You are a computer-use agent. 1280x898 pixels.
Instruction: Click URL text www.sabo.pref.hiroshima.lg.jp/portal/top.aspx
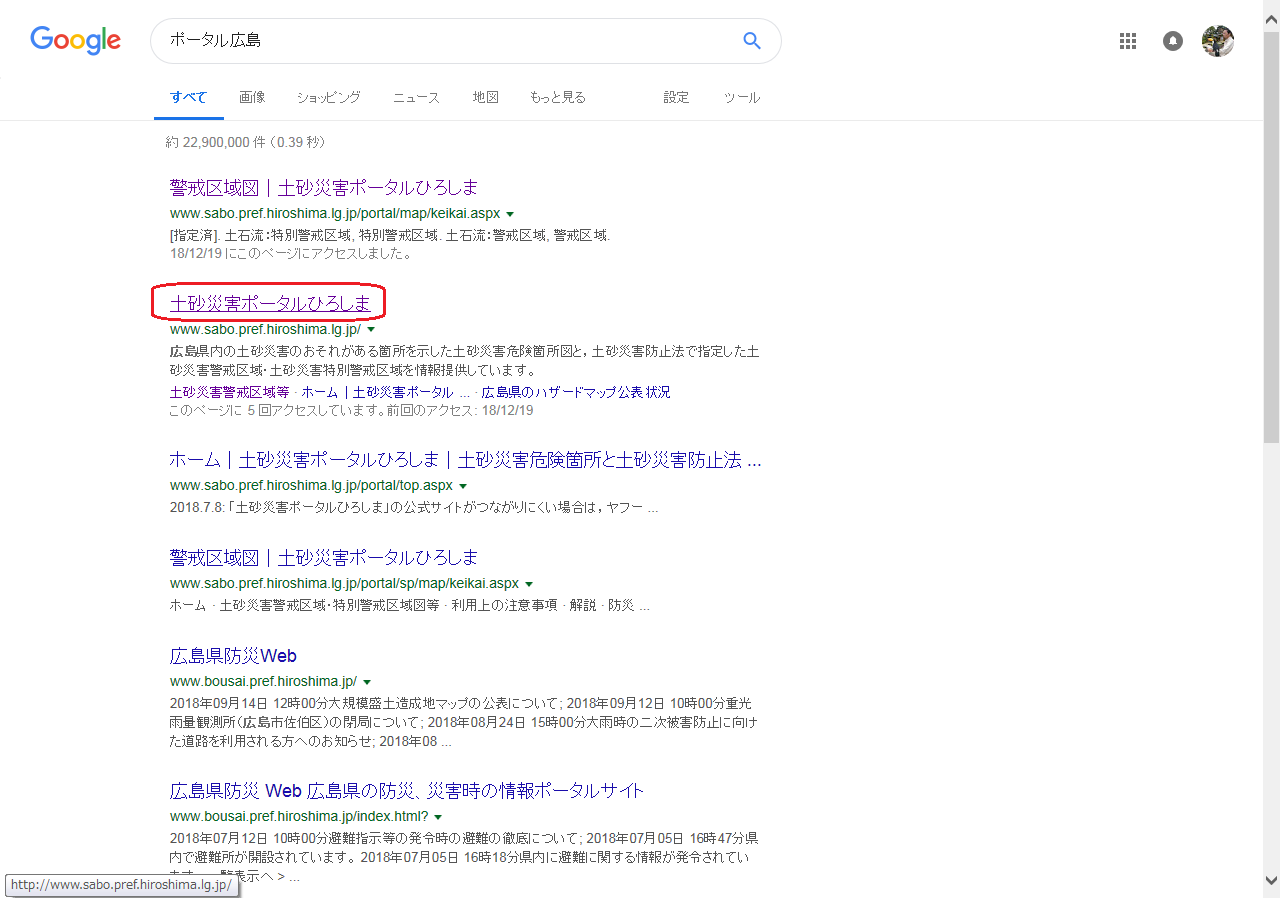pos(311,485)
